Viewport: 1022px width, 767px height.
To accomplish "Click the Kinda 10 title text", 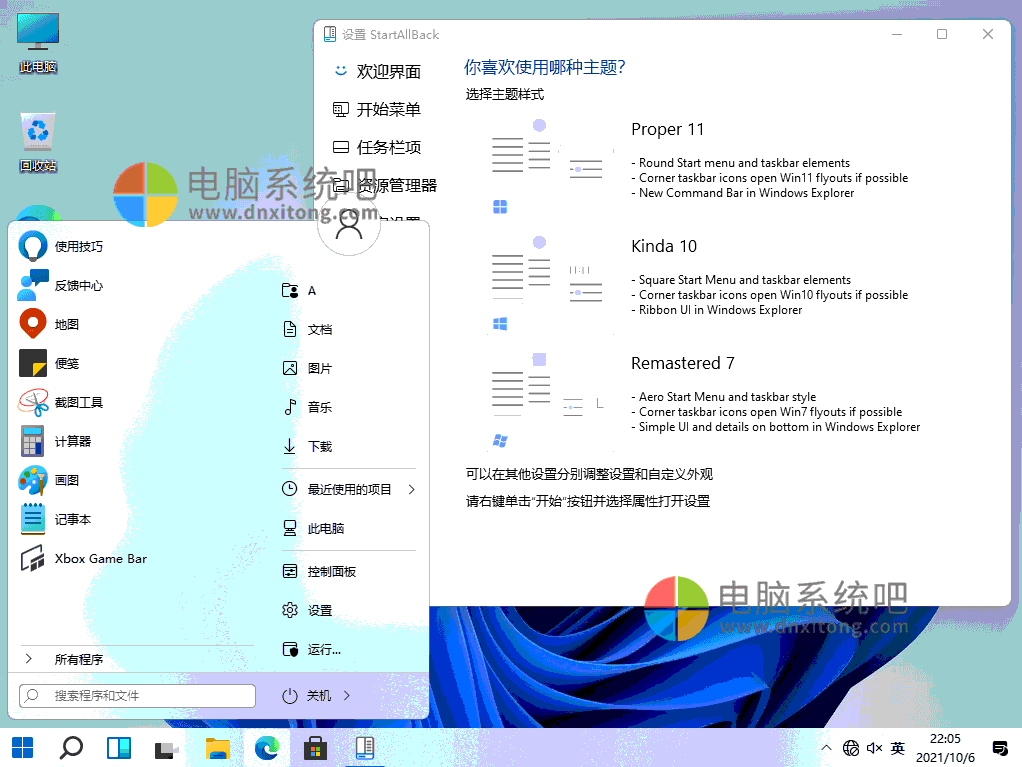I will coord(664,246).
